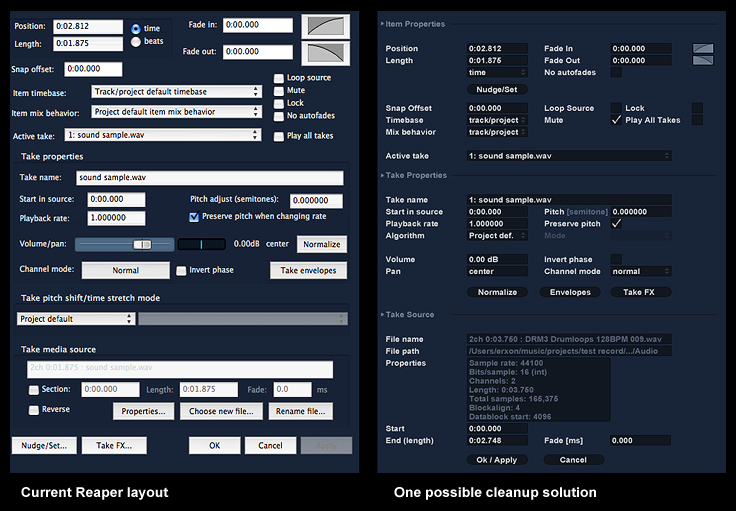This screenshot has width=736, height=511.
Task: Select the beats radio button
Action: point(136,42)
